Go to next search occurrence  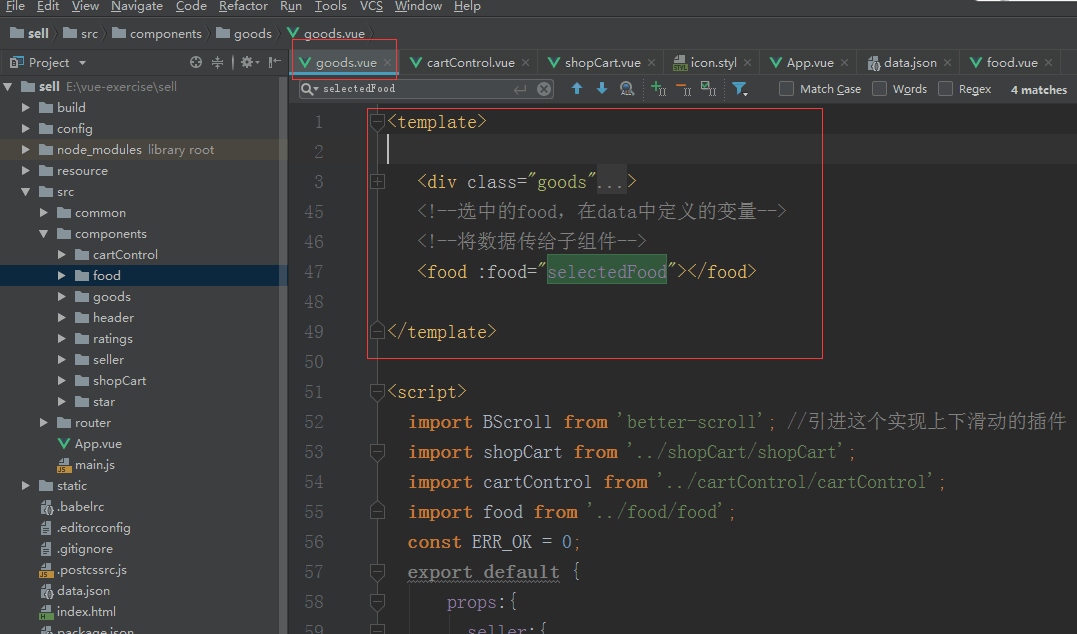(x=602, y=89)
